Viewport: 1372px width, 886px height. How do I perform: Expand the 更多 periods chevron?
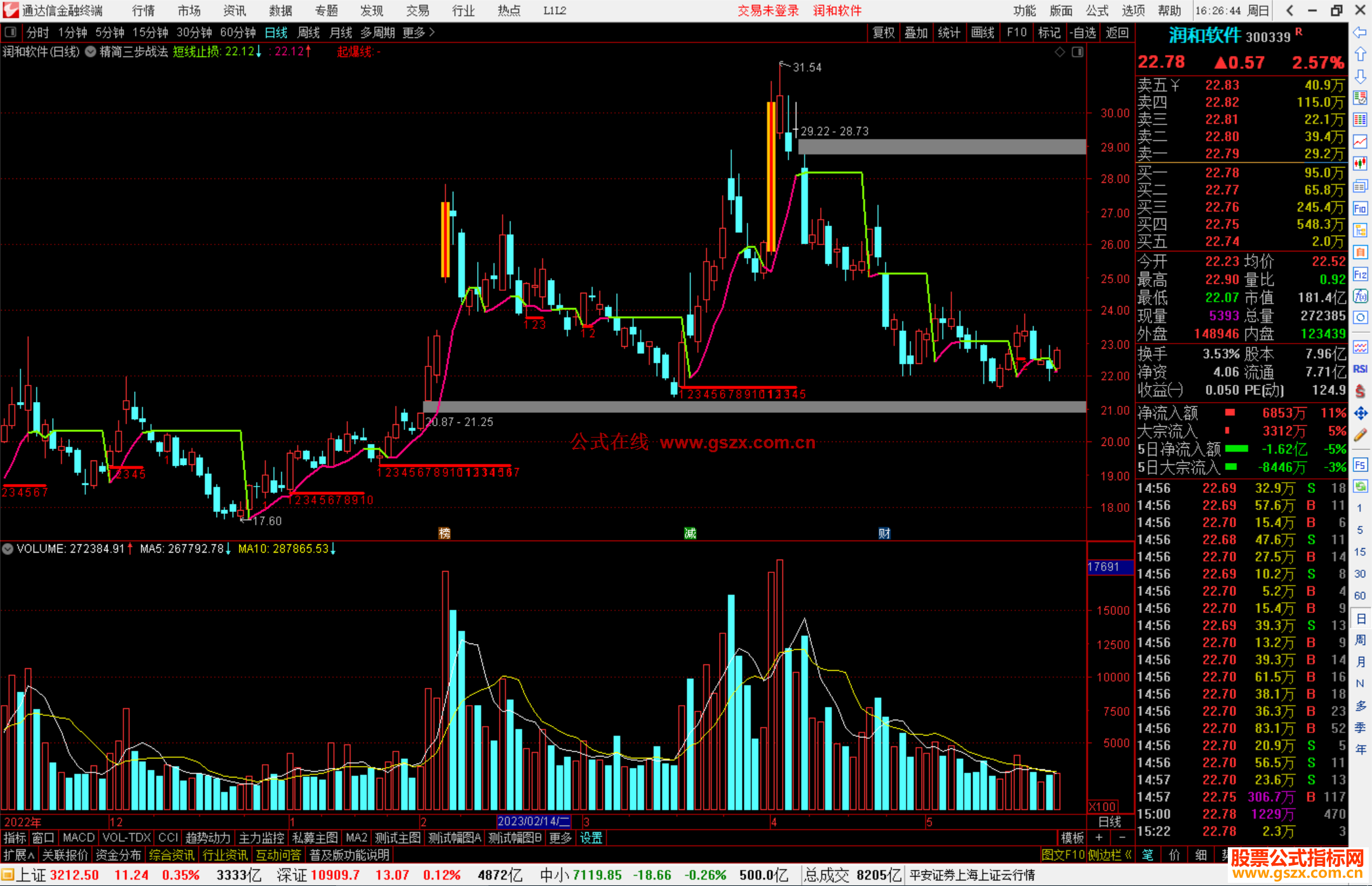coord(432,32)
